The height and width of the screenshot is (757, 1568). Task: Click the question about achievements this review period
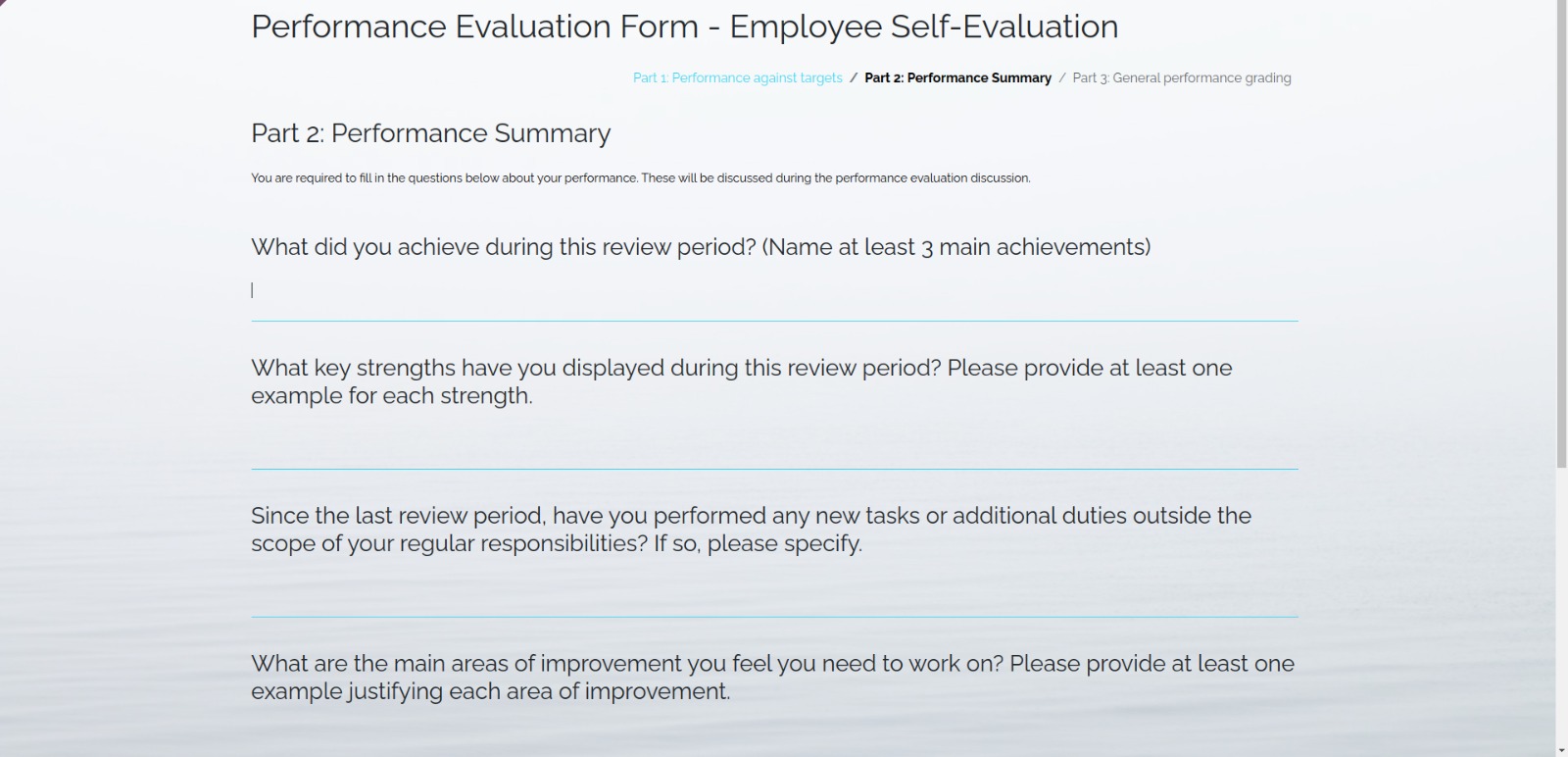[x=701, y=247]
